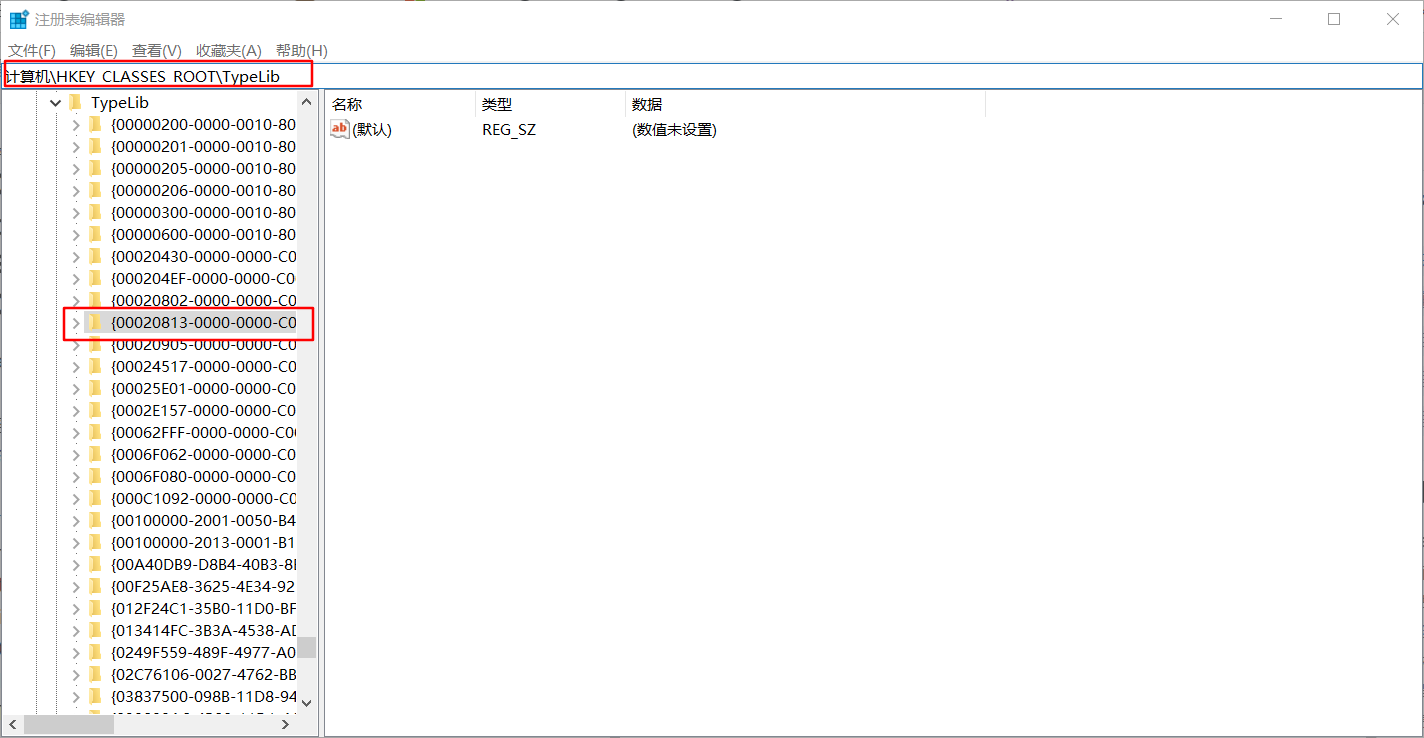Select the {00020905-0000-0000-C0 key label
1424x738 pixels.
204,344
